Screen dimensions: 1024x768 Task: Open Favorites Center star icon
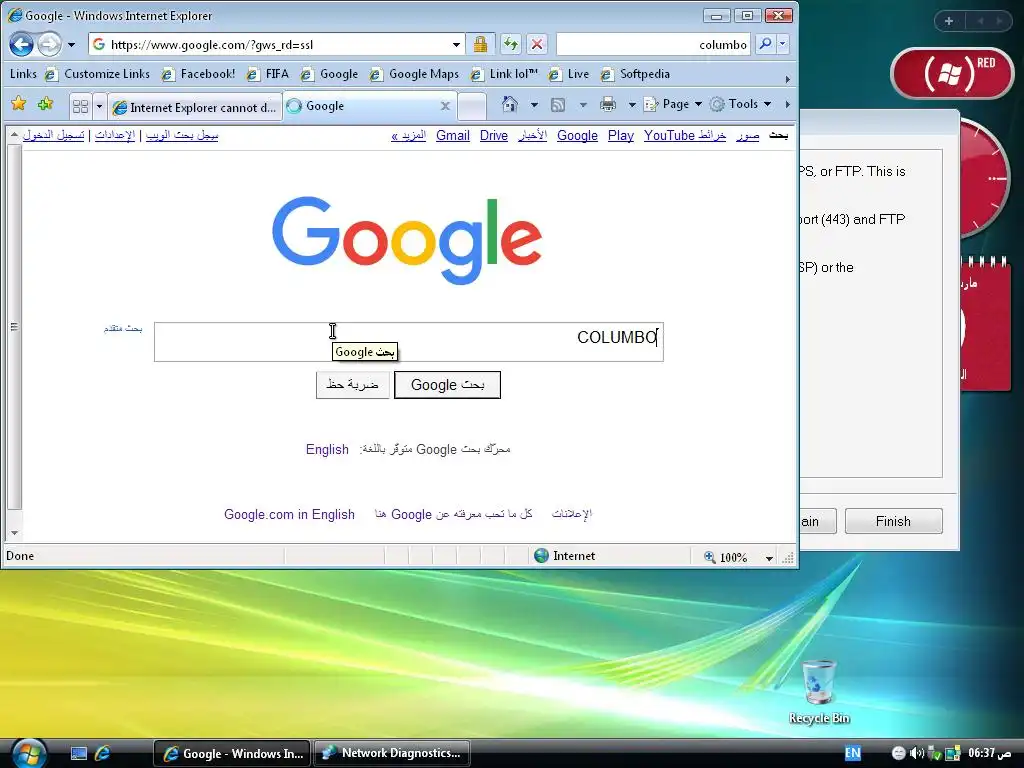19,104
